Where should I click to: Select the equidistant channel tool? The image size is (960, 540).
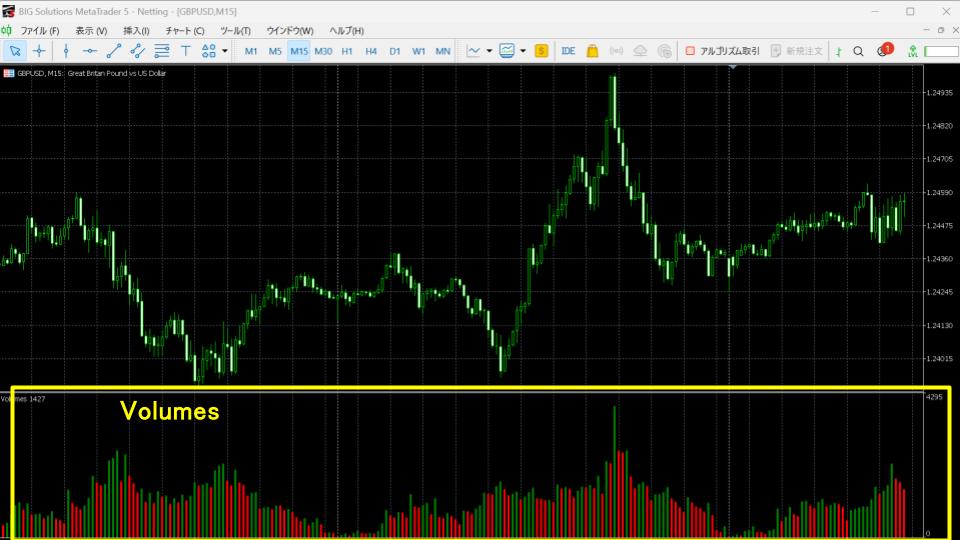(138, 51)
